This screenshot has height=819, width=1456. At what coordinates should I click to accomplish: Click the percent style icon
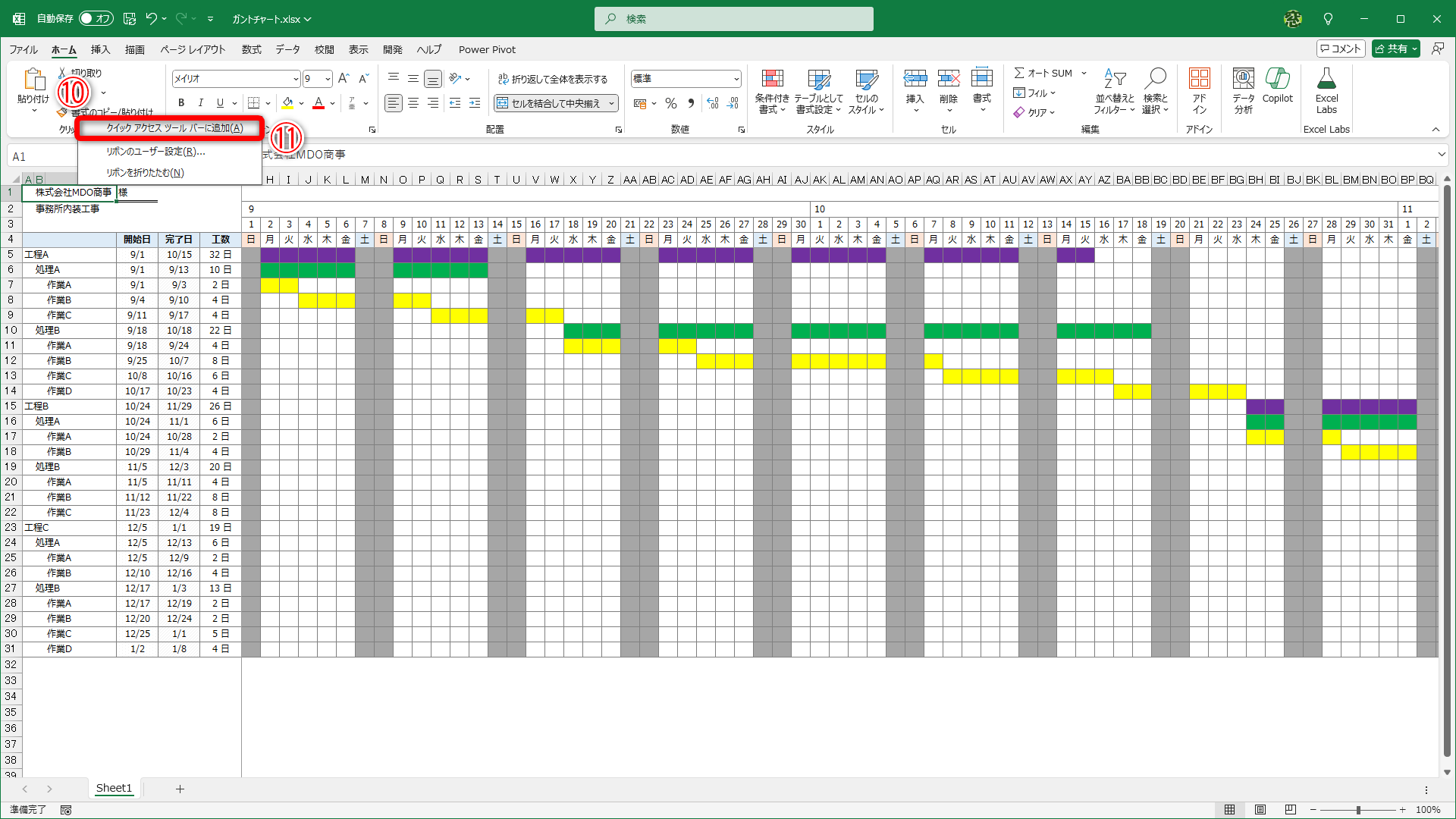[x=670, y=103]
